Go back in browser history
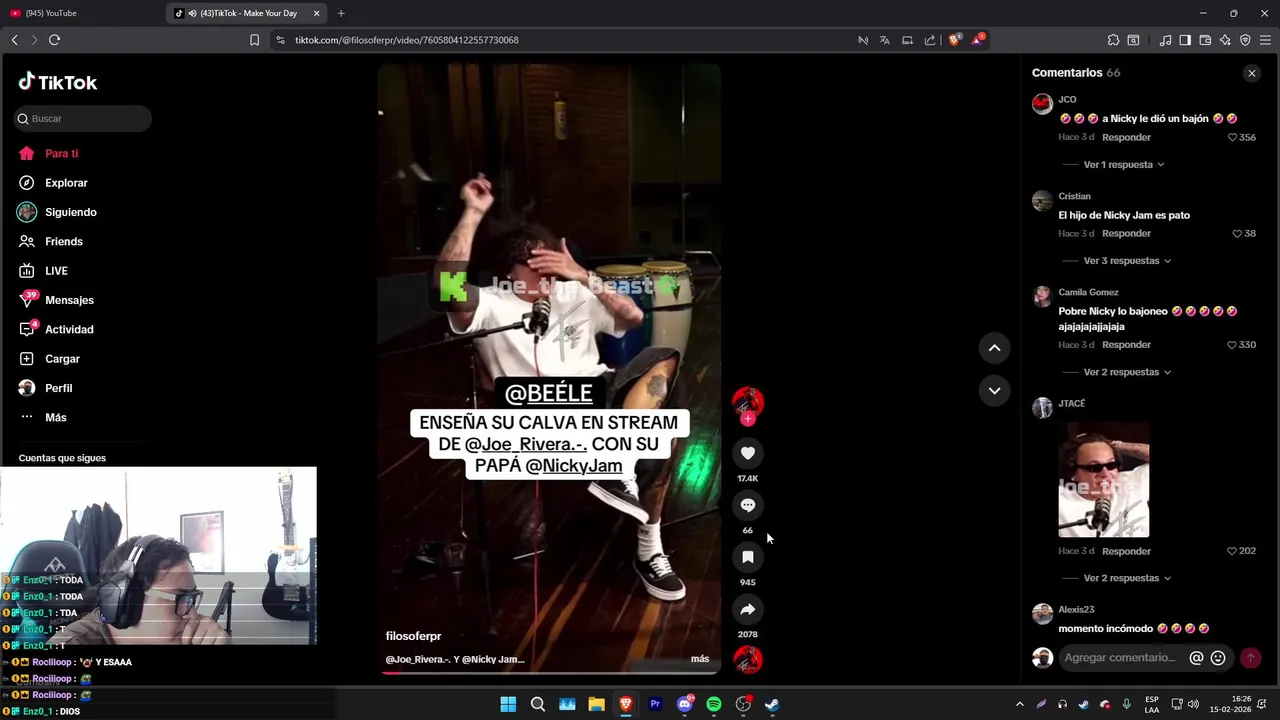The width and height of the screenshot is (1280, 720). [14, 40]
